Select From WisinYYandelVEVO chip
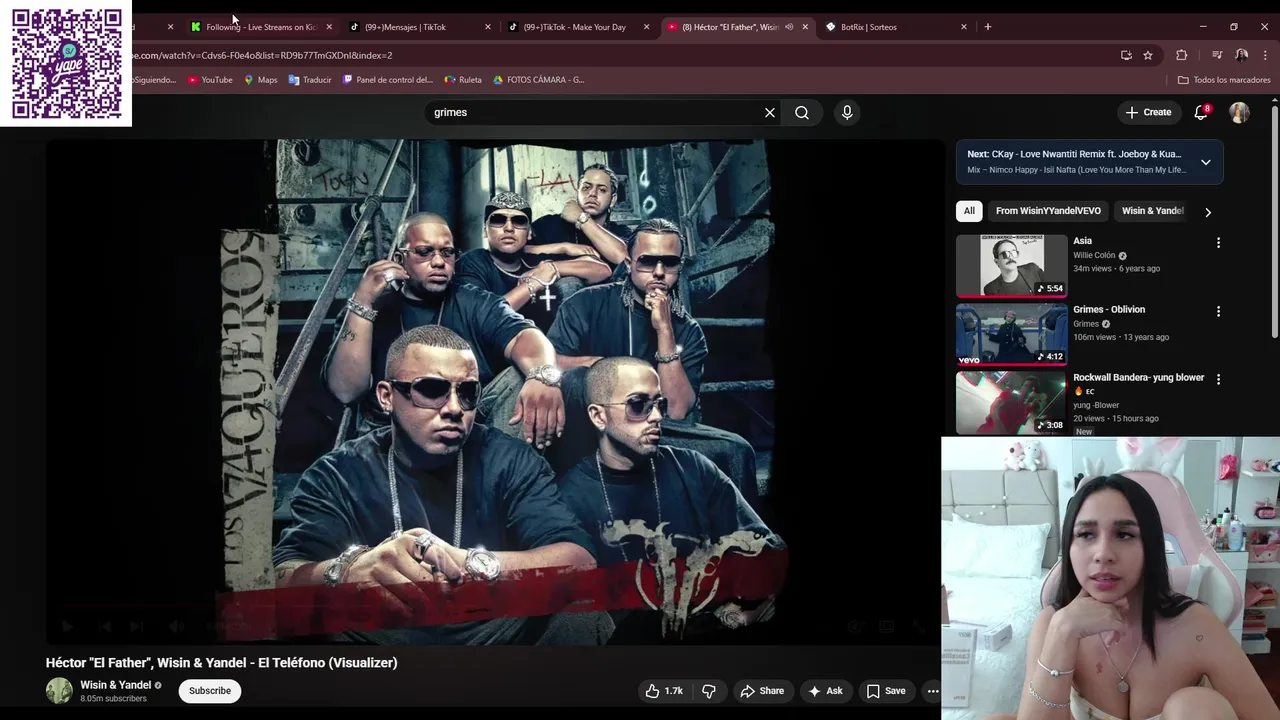Image resolution: width=1280 pixels, height=720 pixels. [1048, 211]
